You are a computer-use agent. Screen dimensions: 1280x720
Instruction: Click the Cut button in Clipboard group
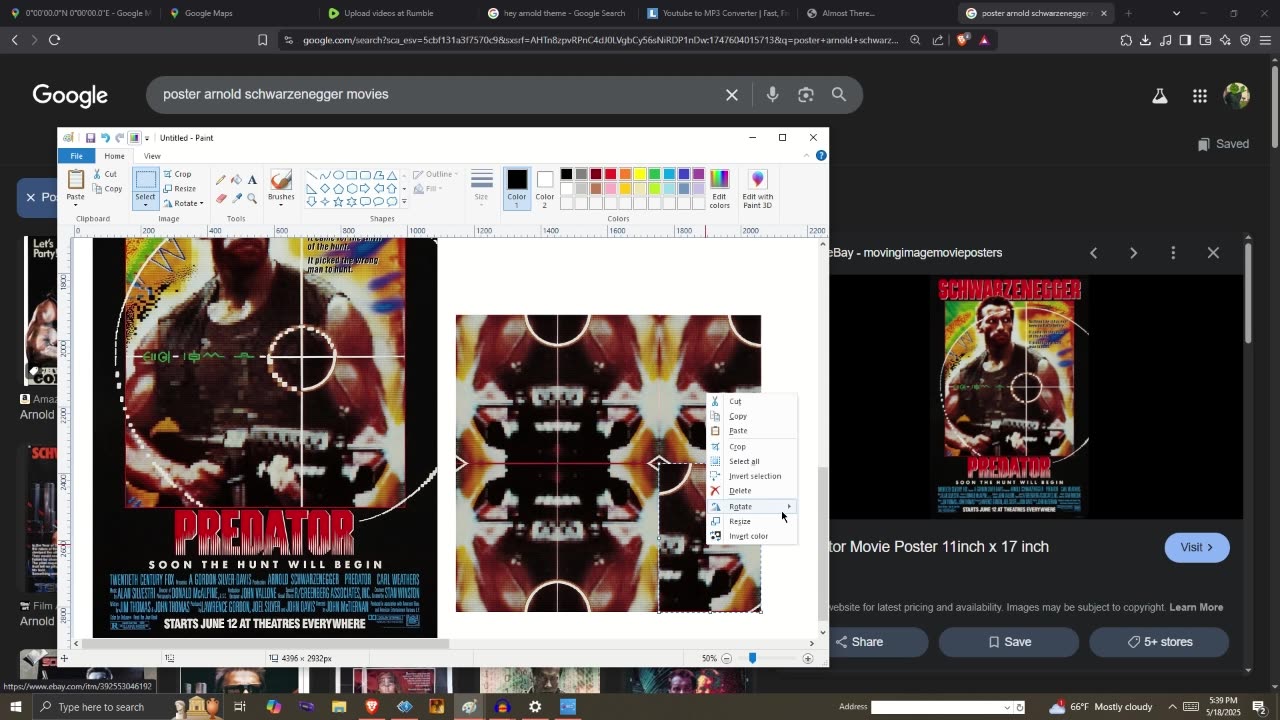[105, 174]
